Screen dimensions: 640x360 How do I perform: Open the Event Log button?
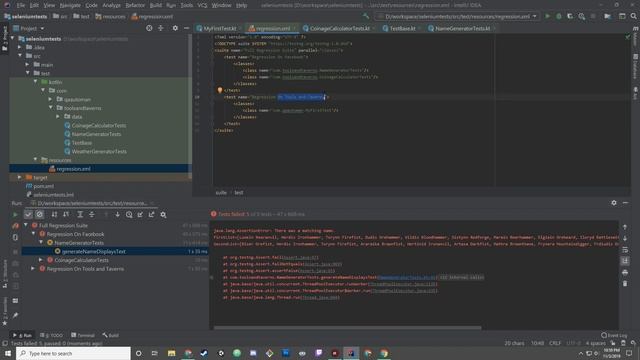pyautogui.click(x=614, y=335)
